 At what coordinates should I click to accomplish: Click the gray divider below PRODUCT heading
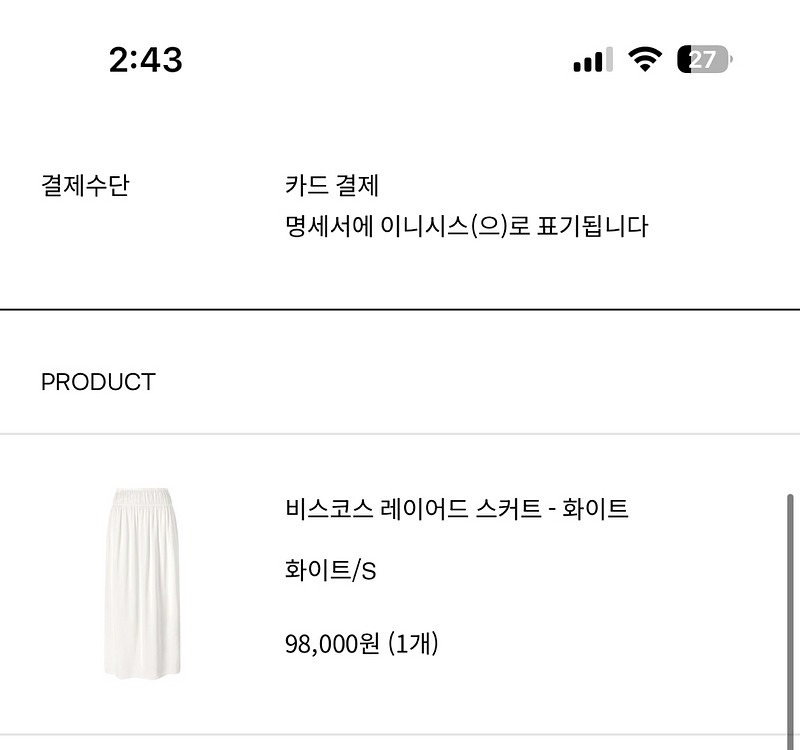[x=400, y=434]
